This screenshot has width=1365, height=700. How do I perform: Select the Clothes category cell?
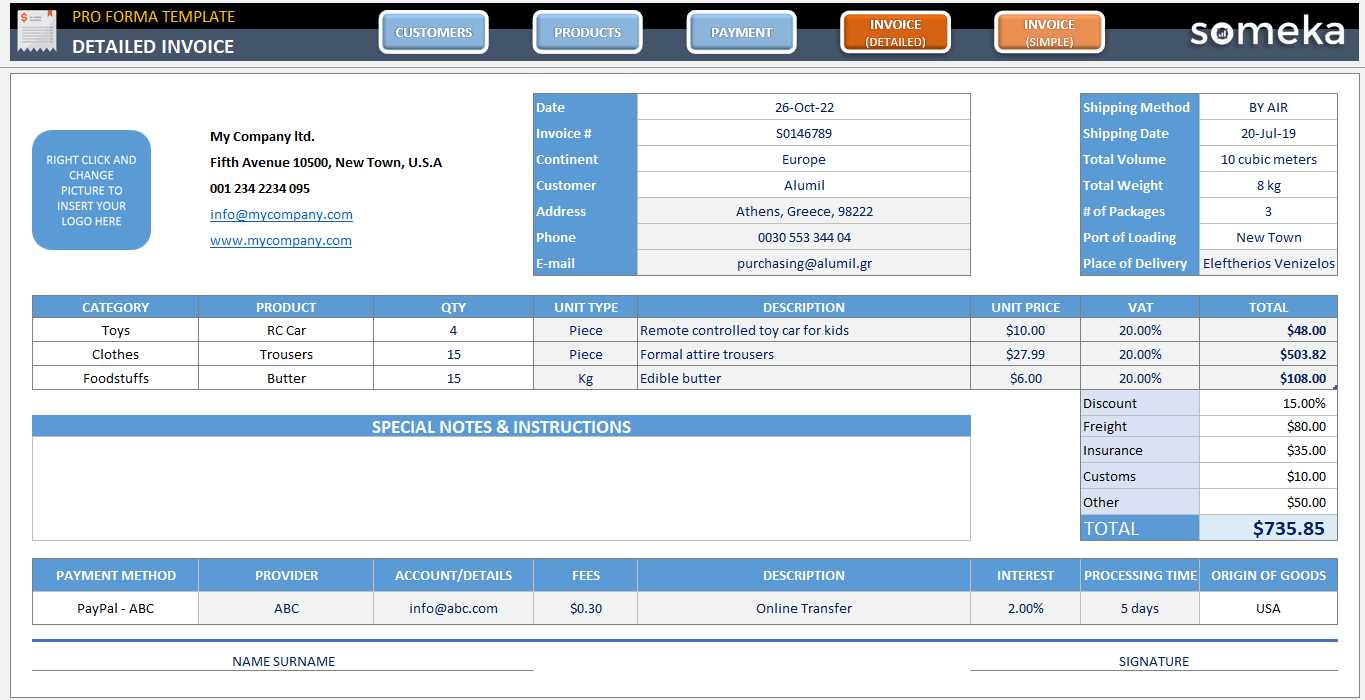click(115, 354)
